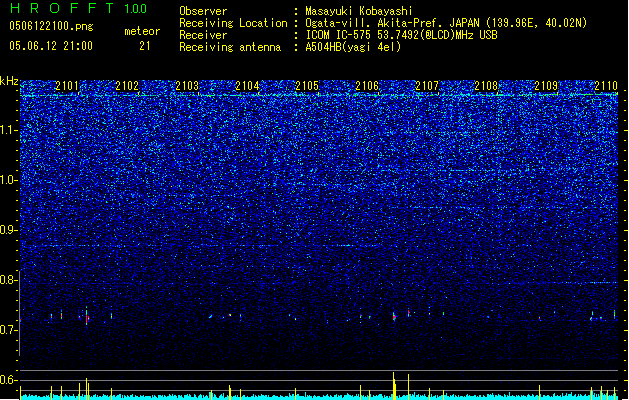Select the date stamp 05.06.12 21:00
This screenshot has width=629, height=400.
point(51,46)
